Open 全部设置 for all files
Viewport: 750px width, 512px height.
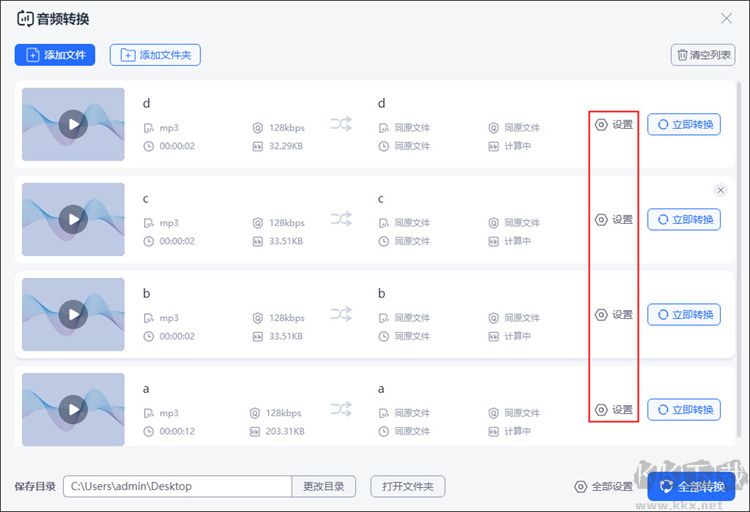click(604, 487)
